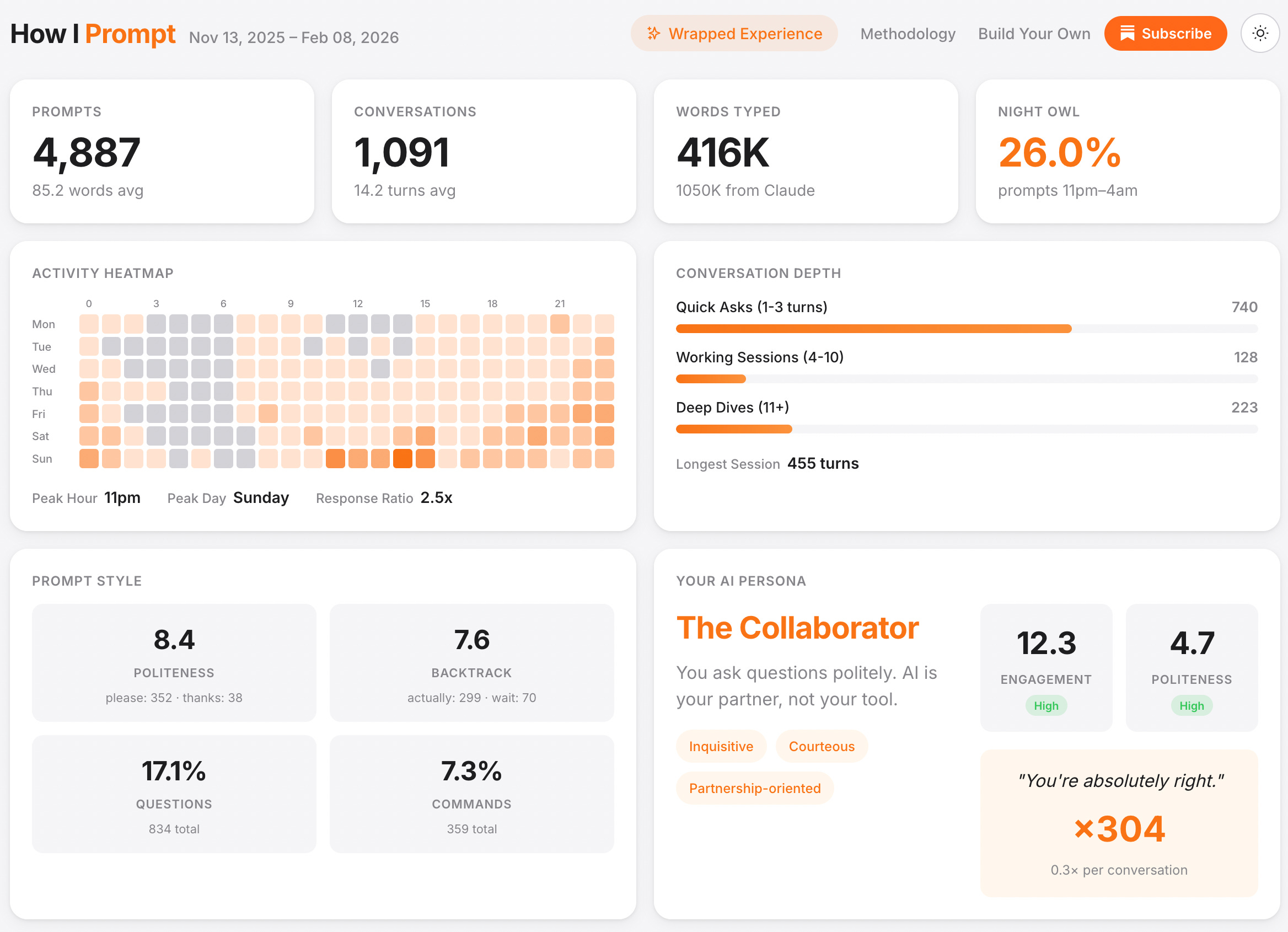Open the Build Your Own link
The height and width of the screenshot is (932, 1288).
pyautogui.click(x=1034, y=34)
